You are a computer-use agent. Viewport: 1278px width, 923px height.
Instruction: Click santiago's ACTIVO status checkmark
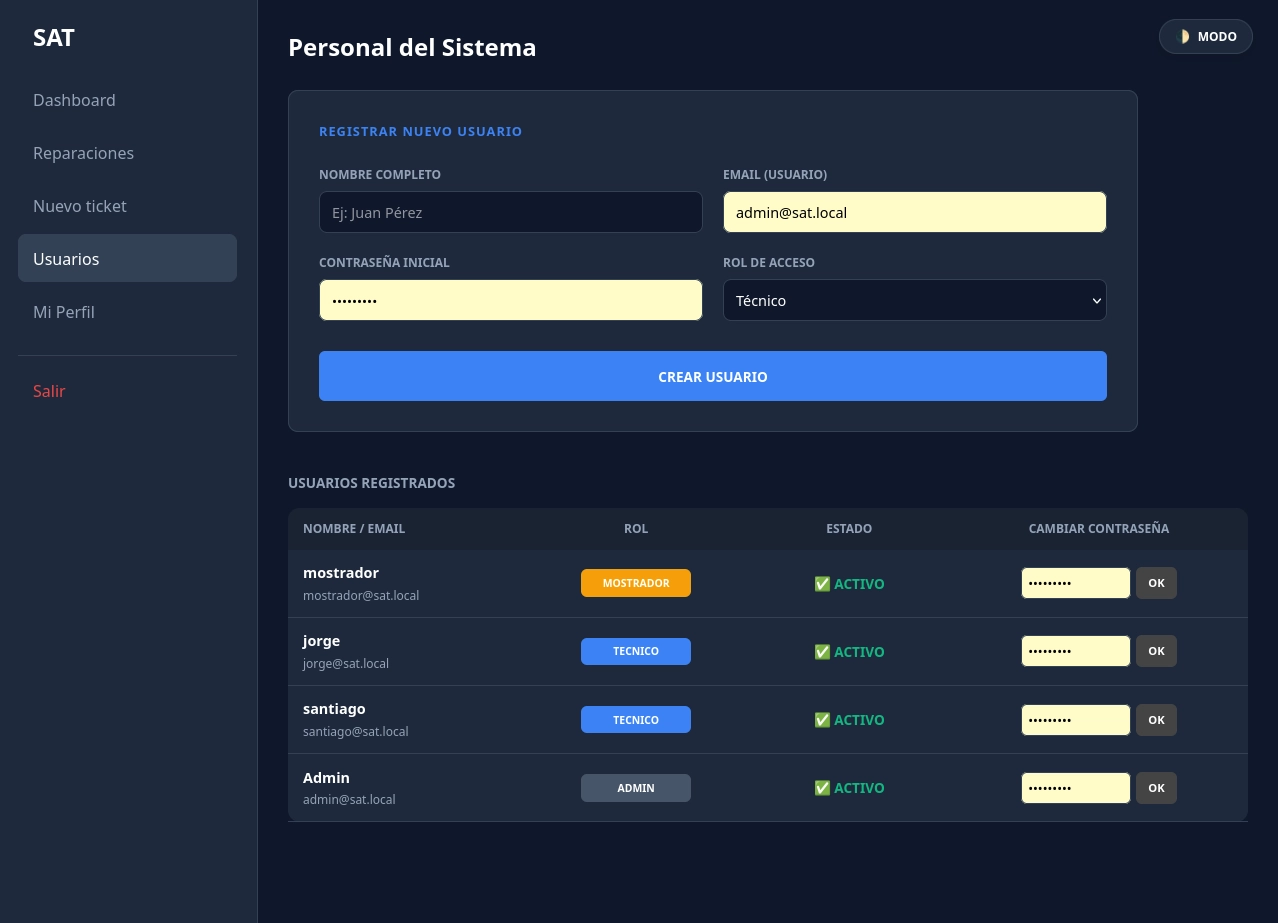[822, 720]
